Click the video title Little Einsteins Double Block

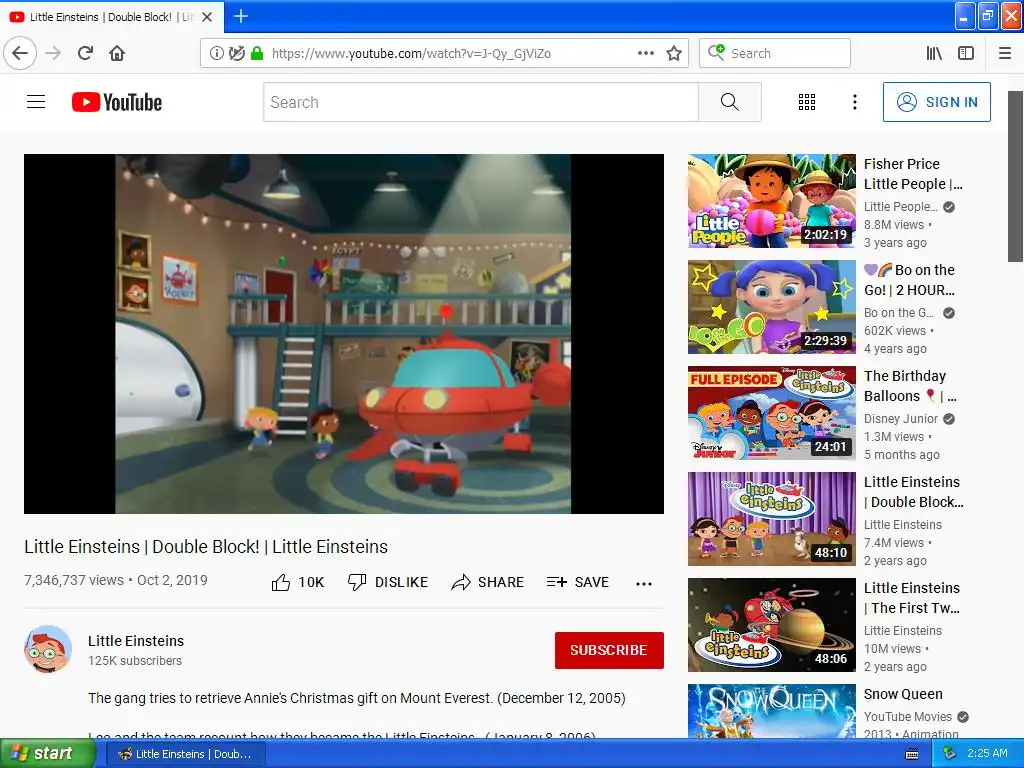206,547
